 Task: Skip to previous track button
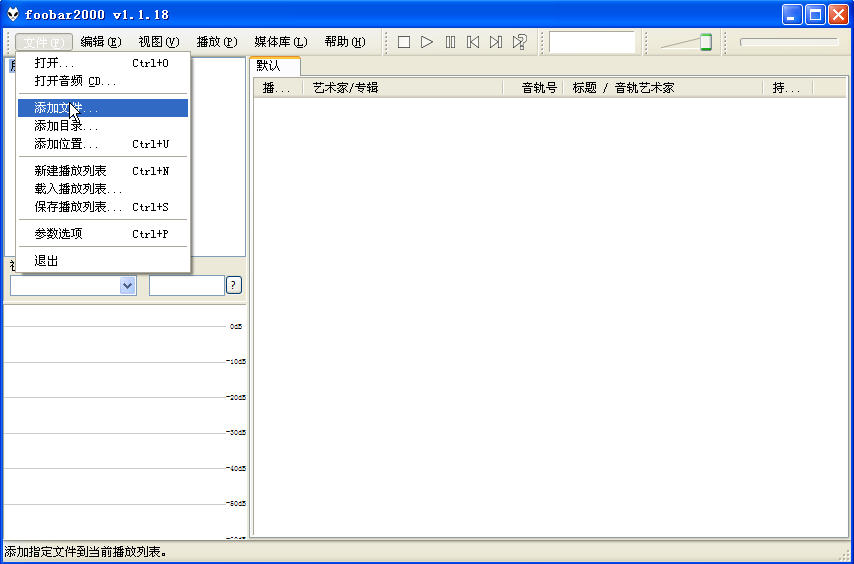(x=473, y=42)
